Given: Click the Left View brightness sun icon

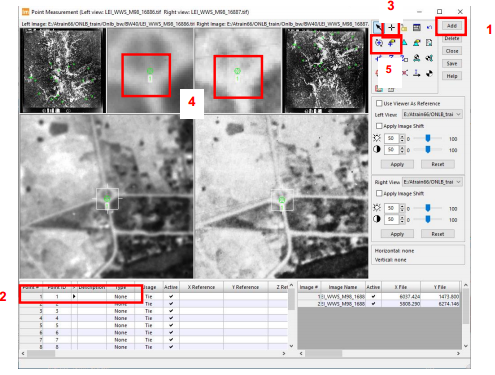Looking at the screenshot, I should click(377, 138).
